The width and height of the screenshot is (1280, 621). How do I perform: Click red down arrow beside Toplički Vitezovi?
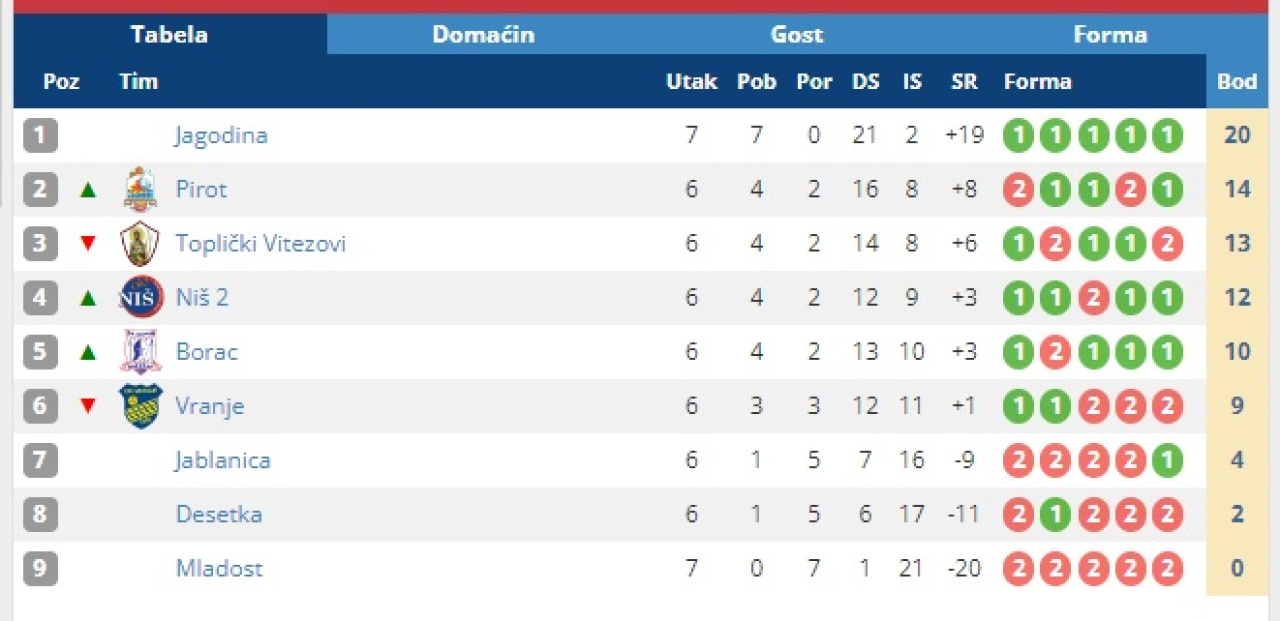88,243
